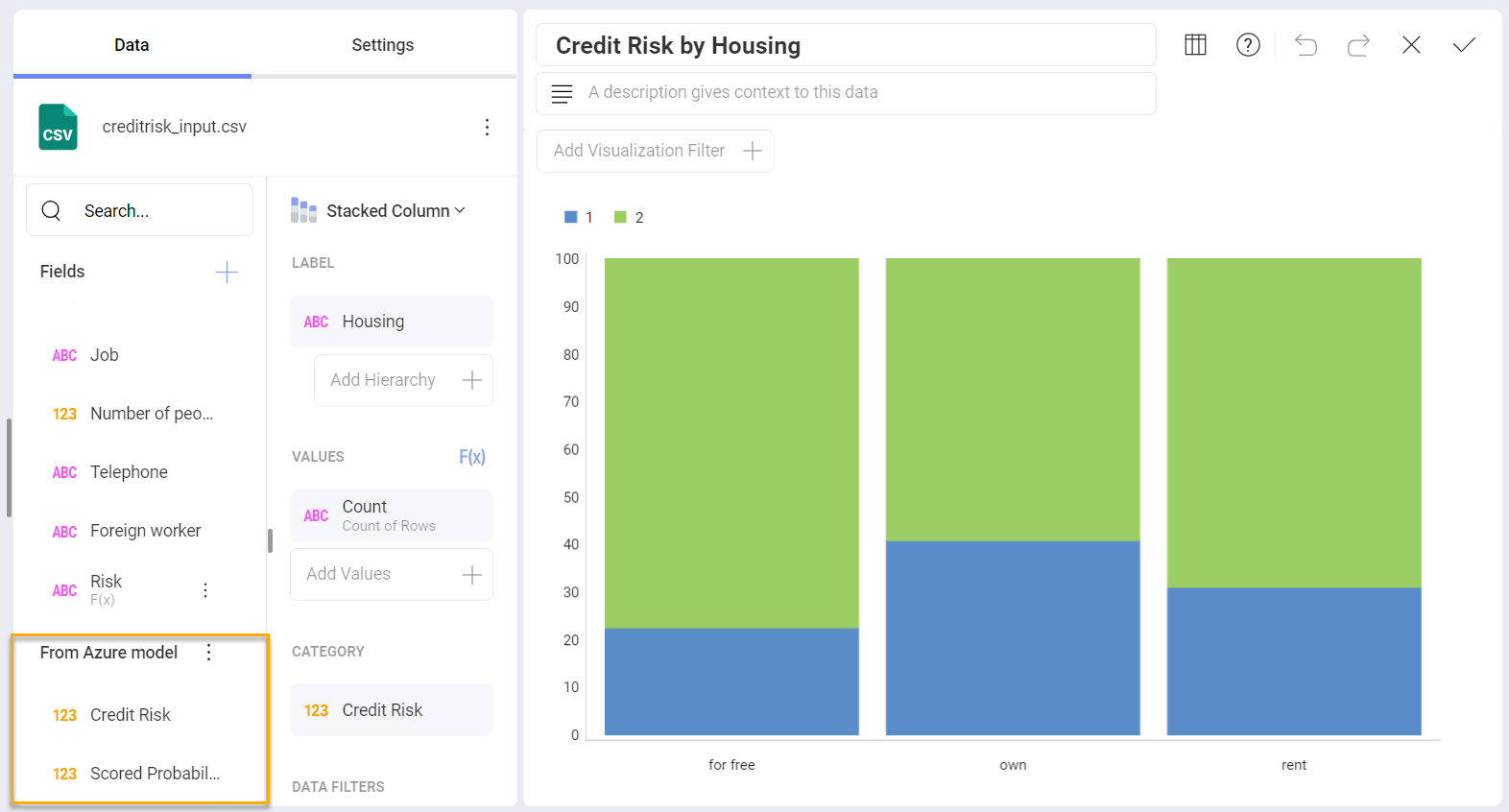
Task: Click the blue segment of own column
Action: pyautogui.click(x=1013, y=638)
